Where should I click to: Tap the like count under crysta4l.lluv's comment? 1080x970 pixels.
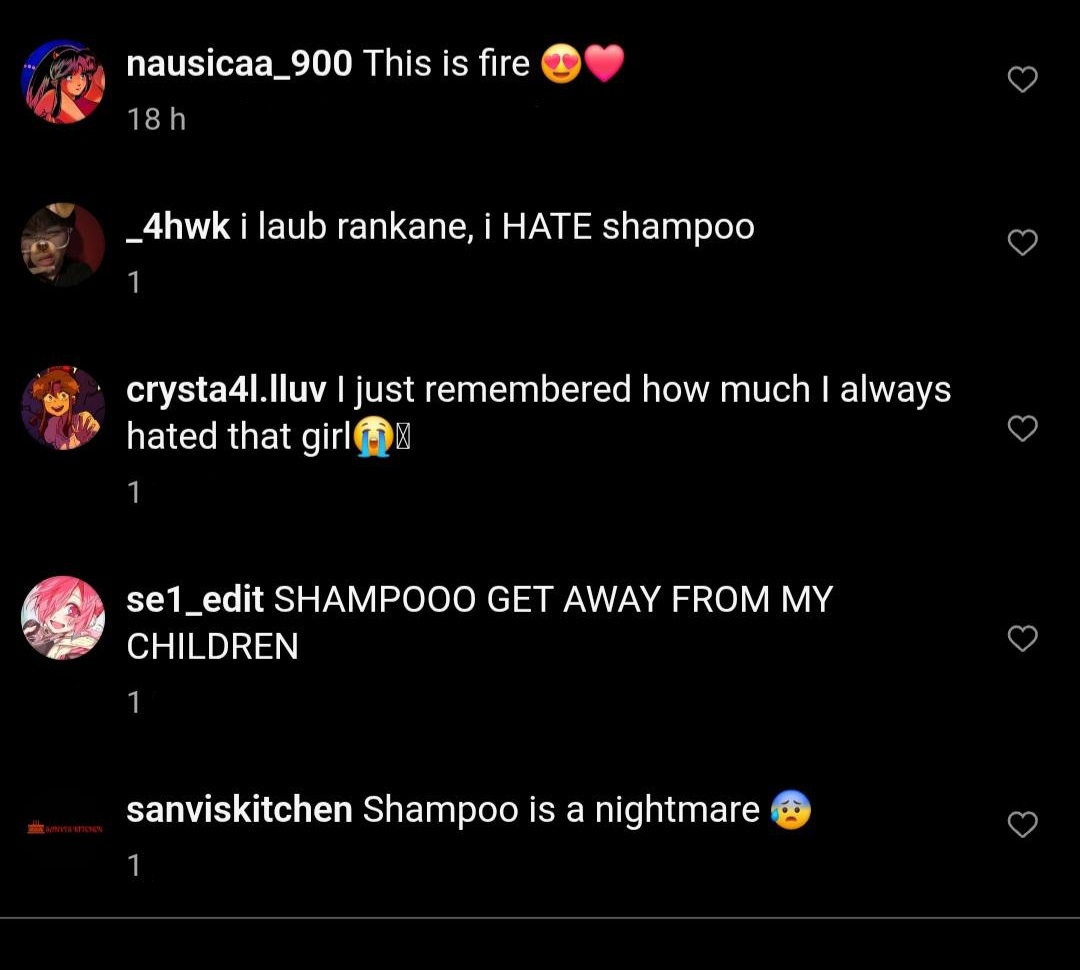[134, 493]
